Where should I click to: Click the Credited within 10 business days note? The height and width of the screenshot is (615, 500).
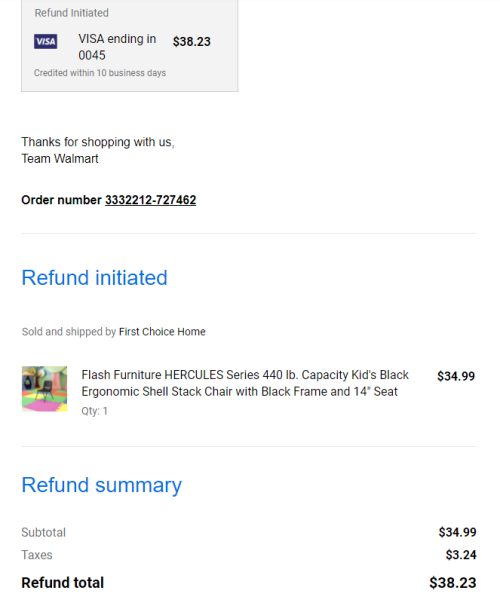(x=100, y=73)
